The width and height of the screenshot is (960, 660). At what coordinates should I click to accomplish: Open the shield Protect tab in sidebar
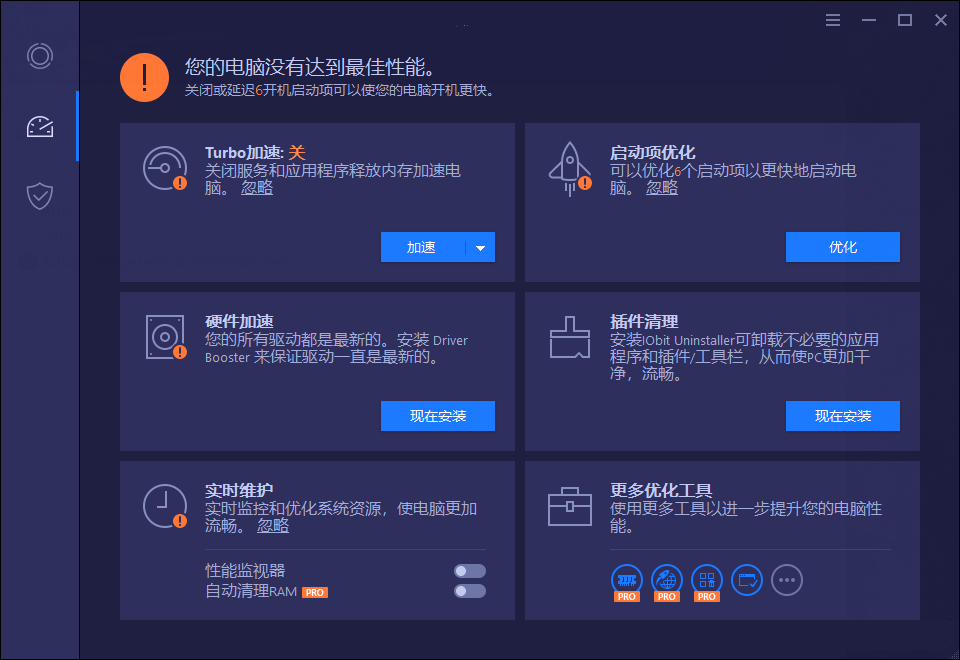coord(40,196)
